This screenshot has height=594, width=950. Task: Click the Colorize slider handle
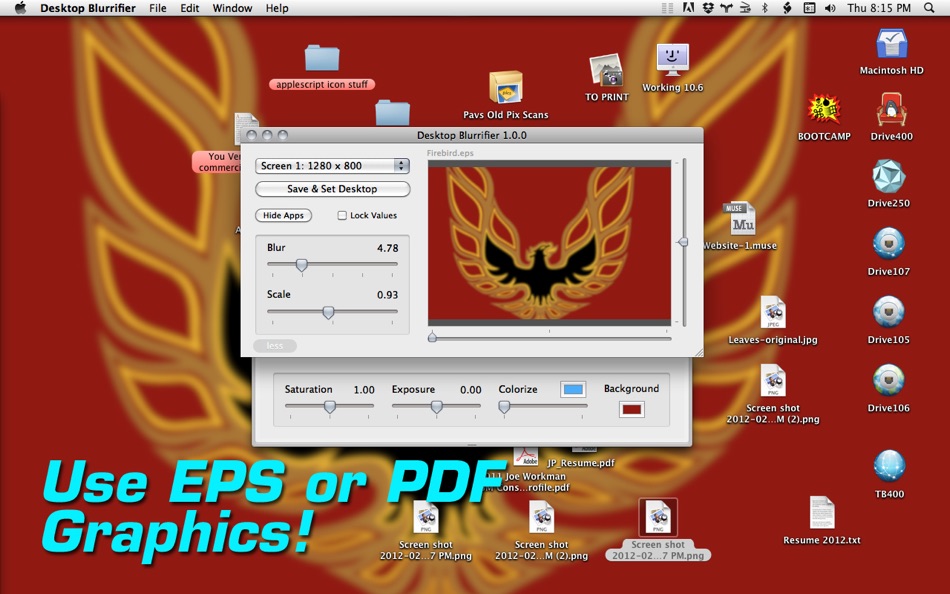tap(504, 407)
